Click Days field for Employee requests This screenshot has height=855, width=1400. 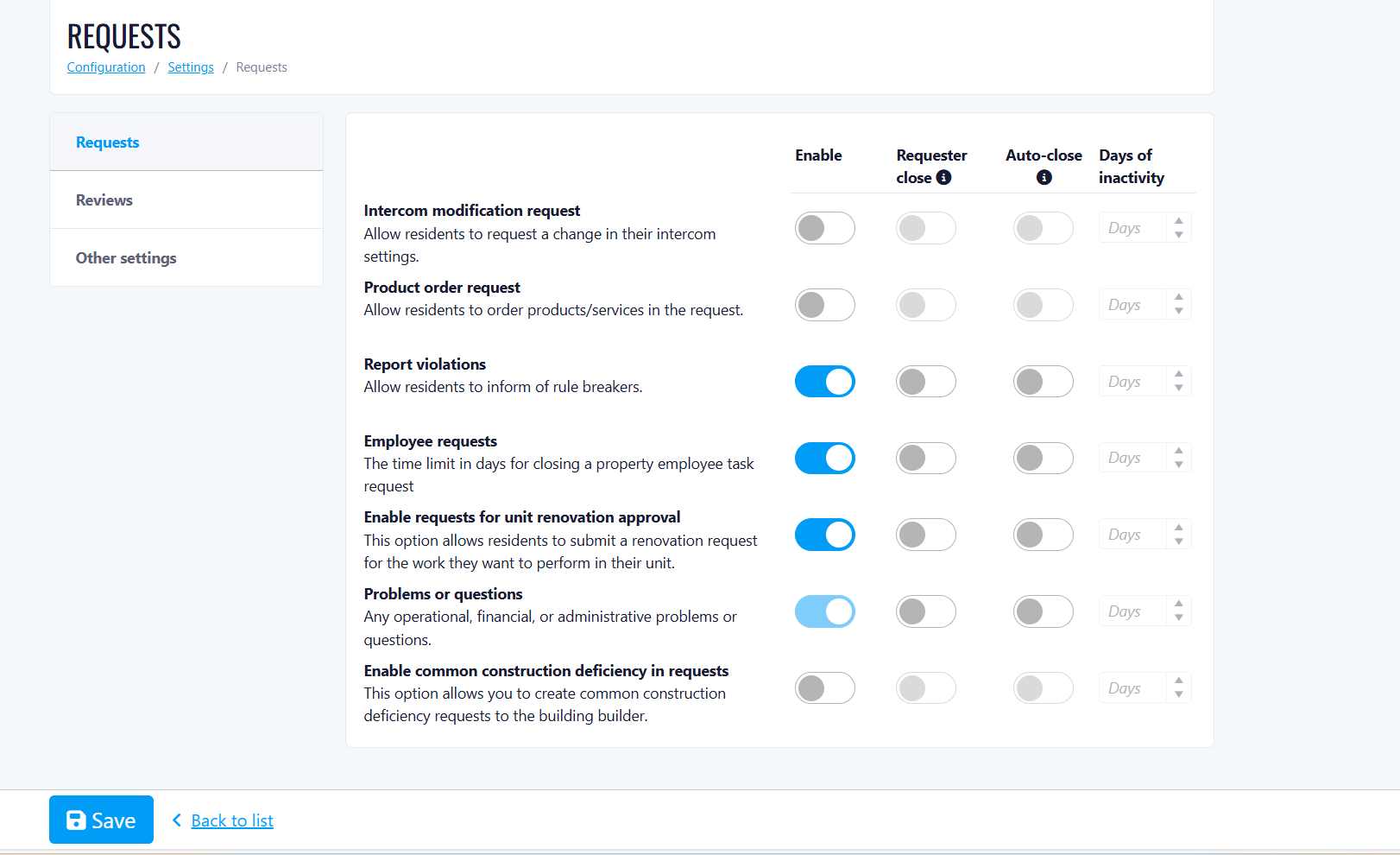[x=1132, y=458]
